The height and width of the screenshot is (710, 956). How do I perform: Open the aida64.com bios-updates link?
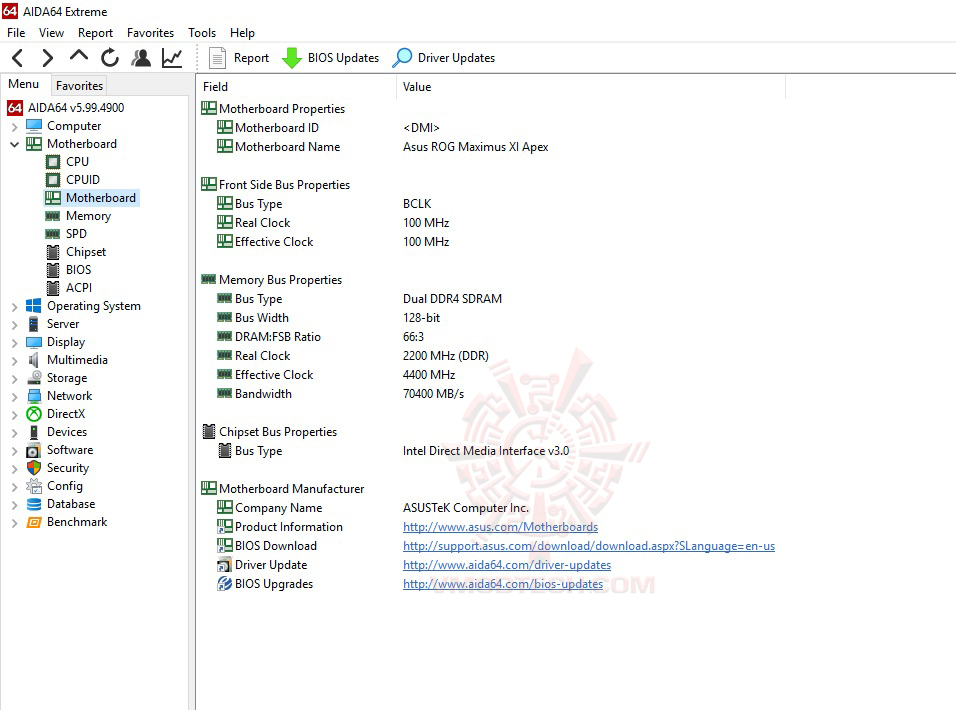pyautogui.click(x=502, y=584)
